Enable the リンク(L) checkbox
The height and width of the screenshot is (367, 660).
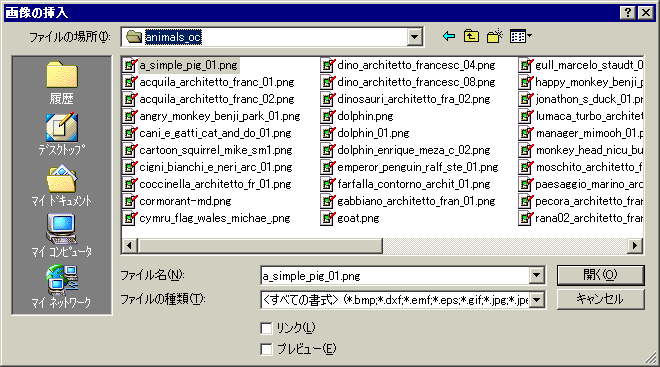point(266,328)
